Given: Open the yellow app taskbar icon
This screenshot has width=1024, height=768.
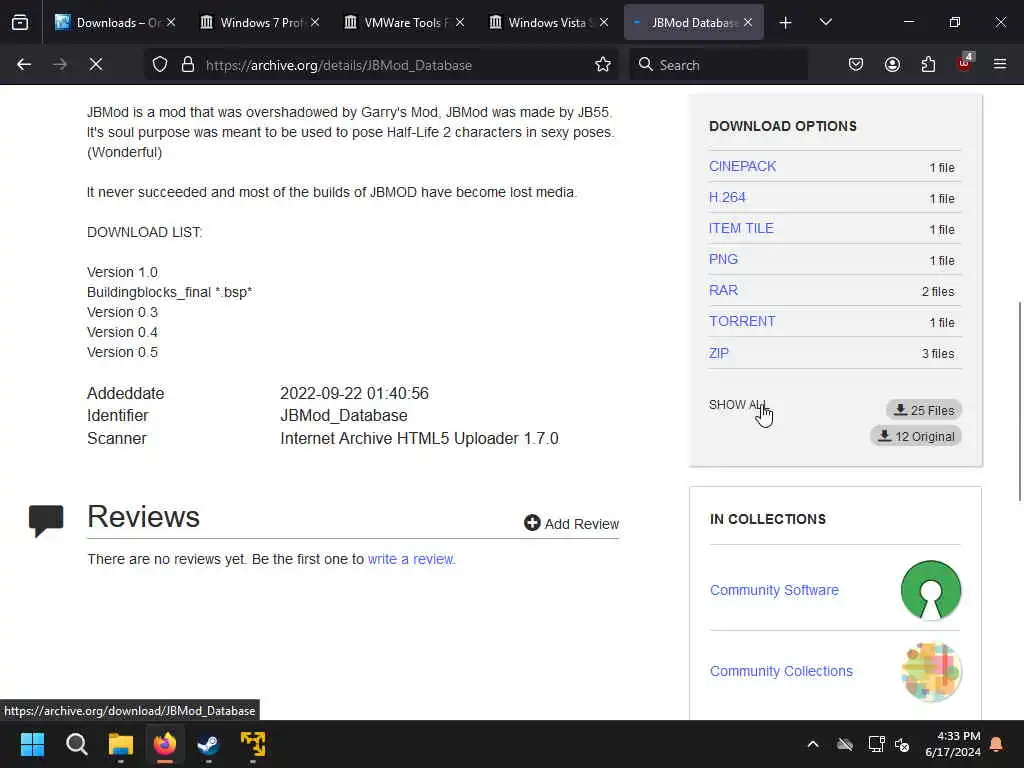Looking at the screenshot, I should pos(253,744).
